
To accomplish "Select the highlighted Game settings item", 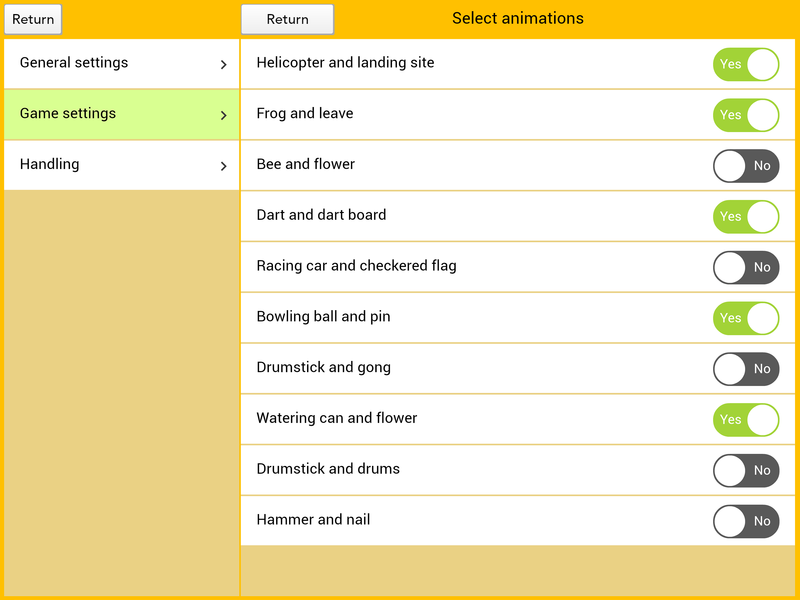I will (68, 114).
